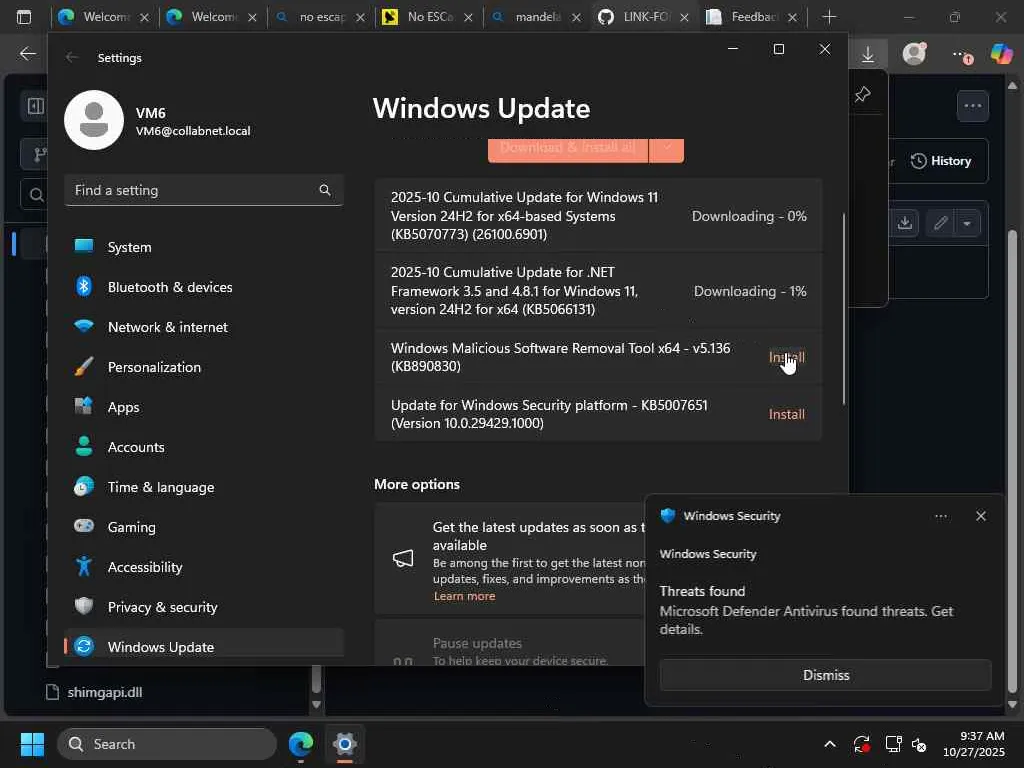Click muted volume tray icon

(919, 744)
